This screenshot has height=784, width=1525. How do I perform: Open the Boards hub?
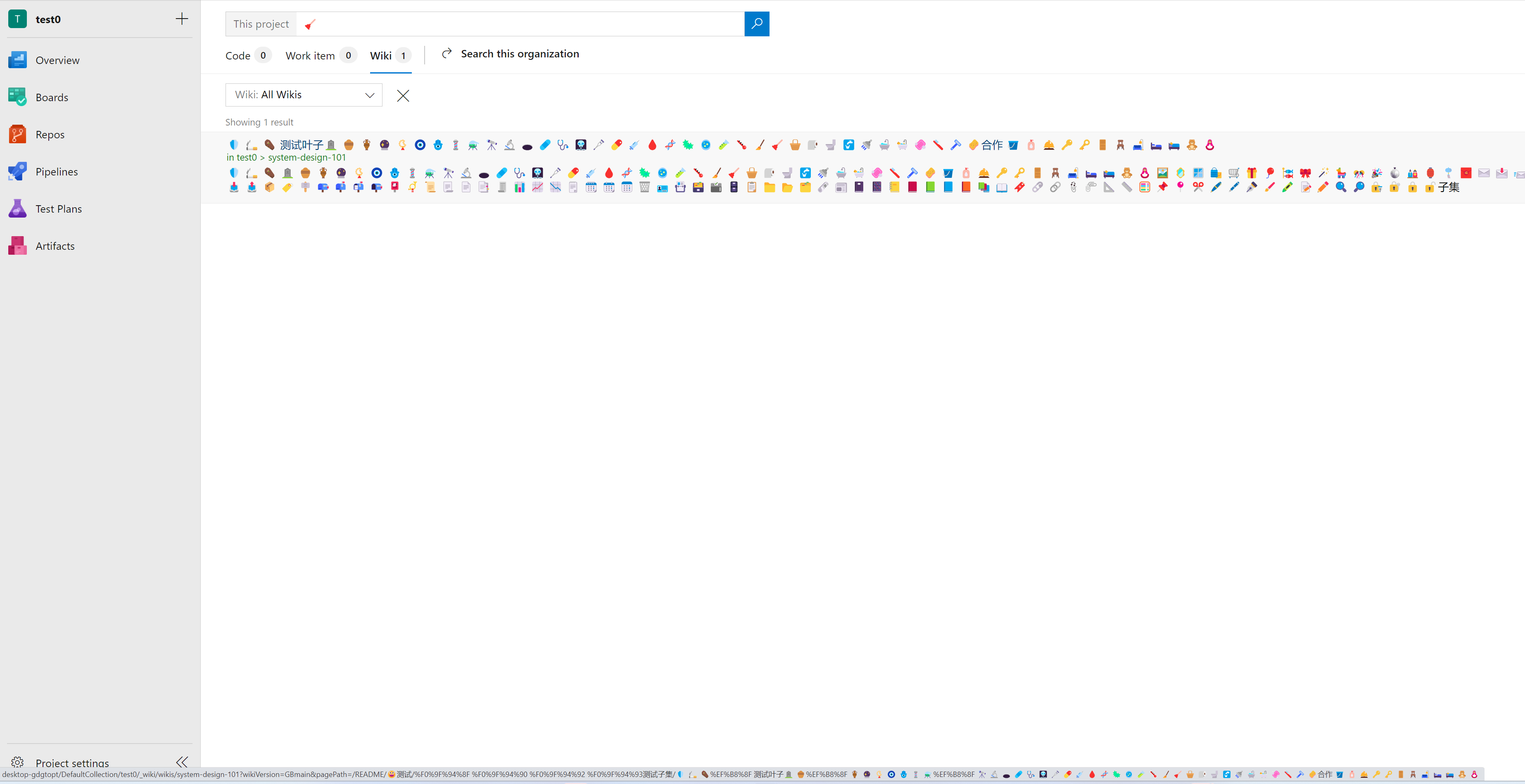(x=52, y=97)
